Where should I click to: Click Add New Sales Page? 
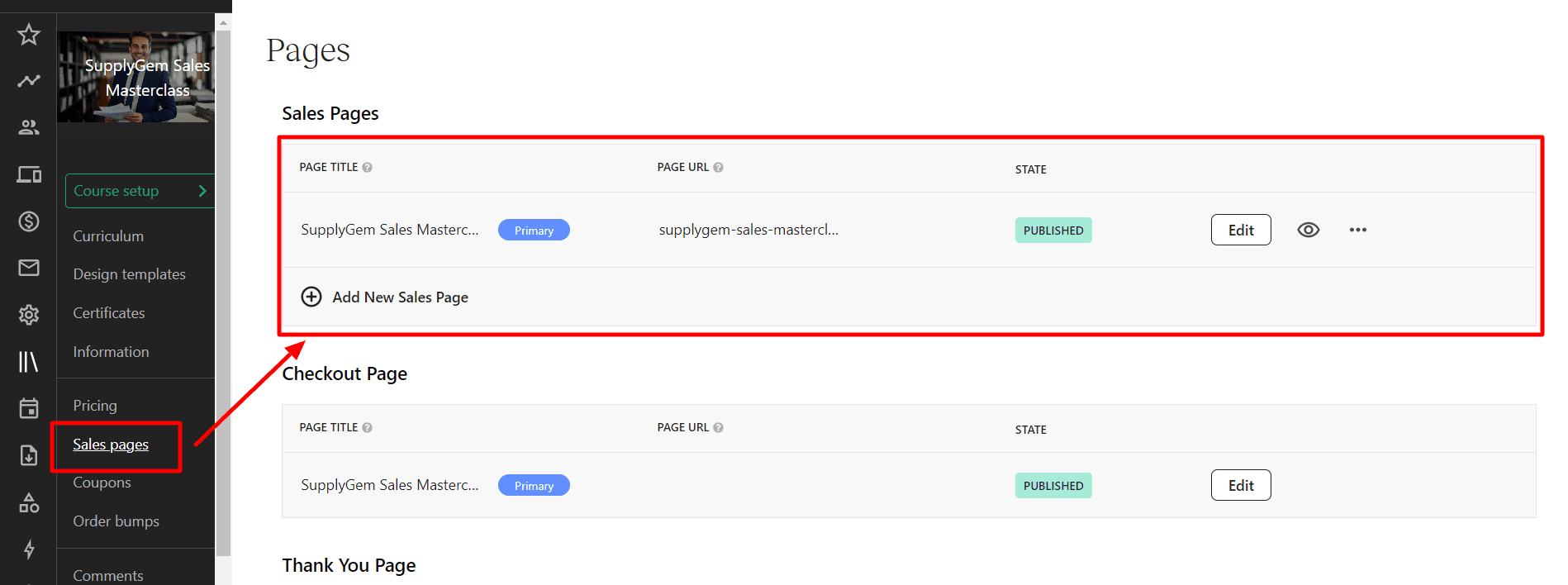click(401, 297)
